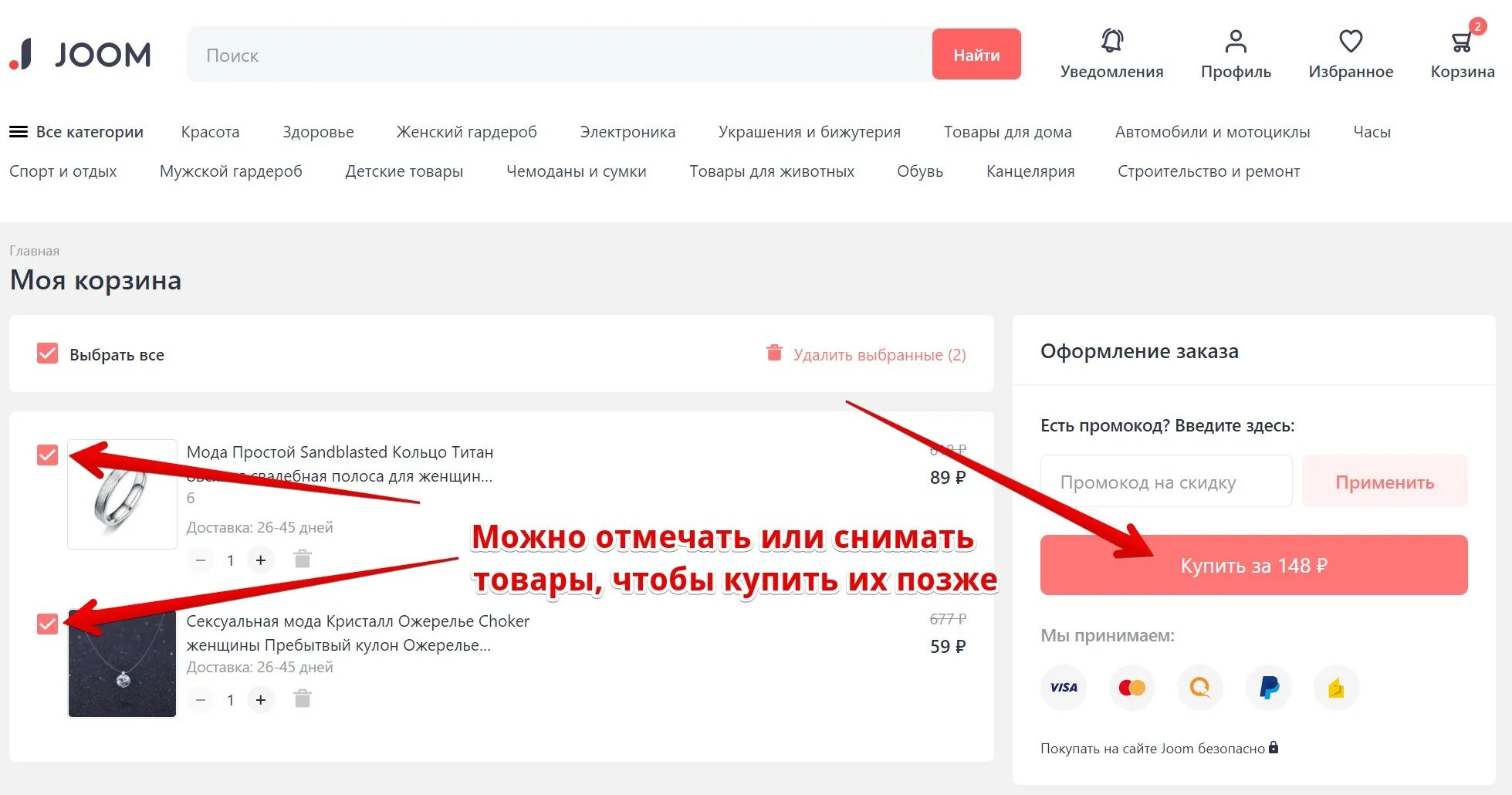
Task: Open the 'Строительство и ремонт' category
Action: click(1209, 171)
